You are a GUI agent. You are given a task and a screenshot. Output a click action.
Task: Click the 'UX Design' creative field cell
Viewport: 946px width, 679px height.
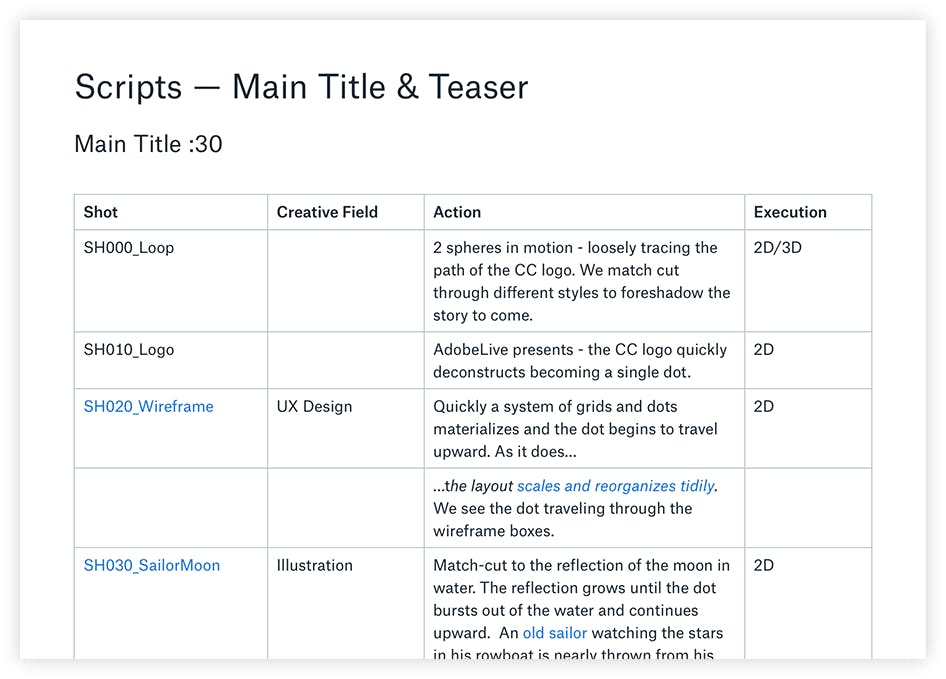[314, 407]
